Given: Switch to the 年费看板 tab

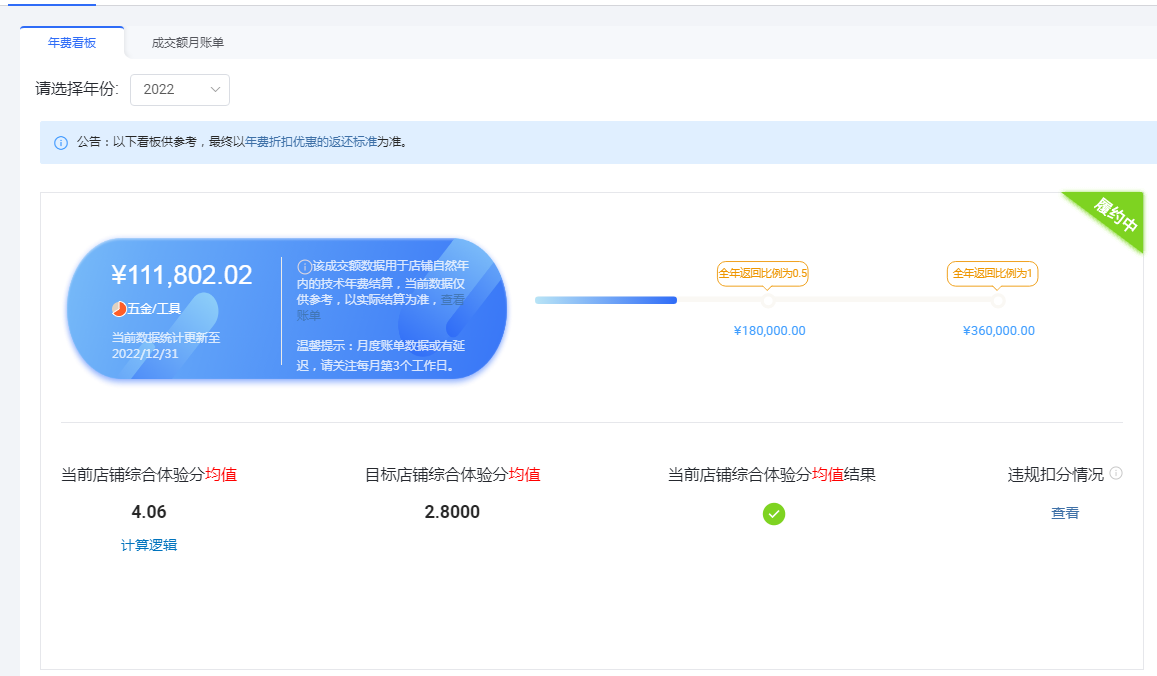Looking at the screenshot, I should click(x=72, y=43).
